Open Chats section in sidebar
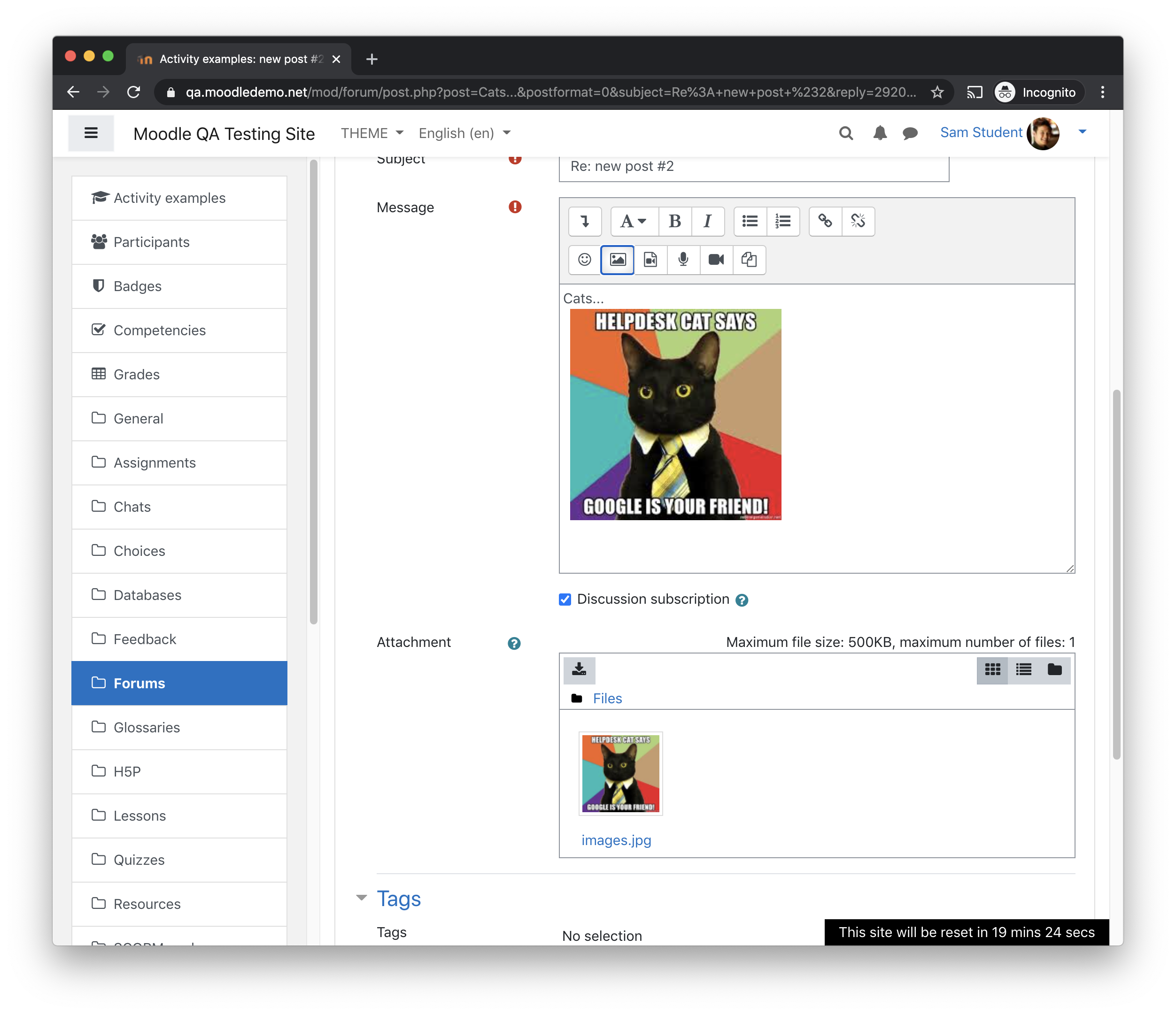This screenshot has width=1176, height=1015. [179, 507]
